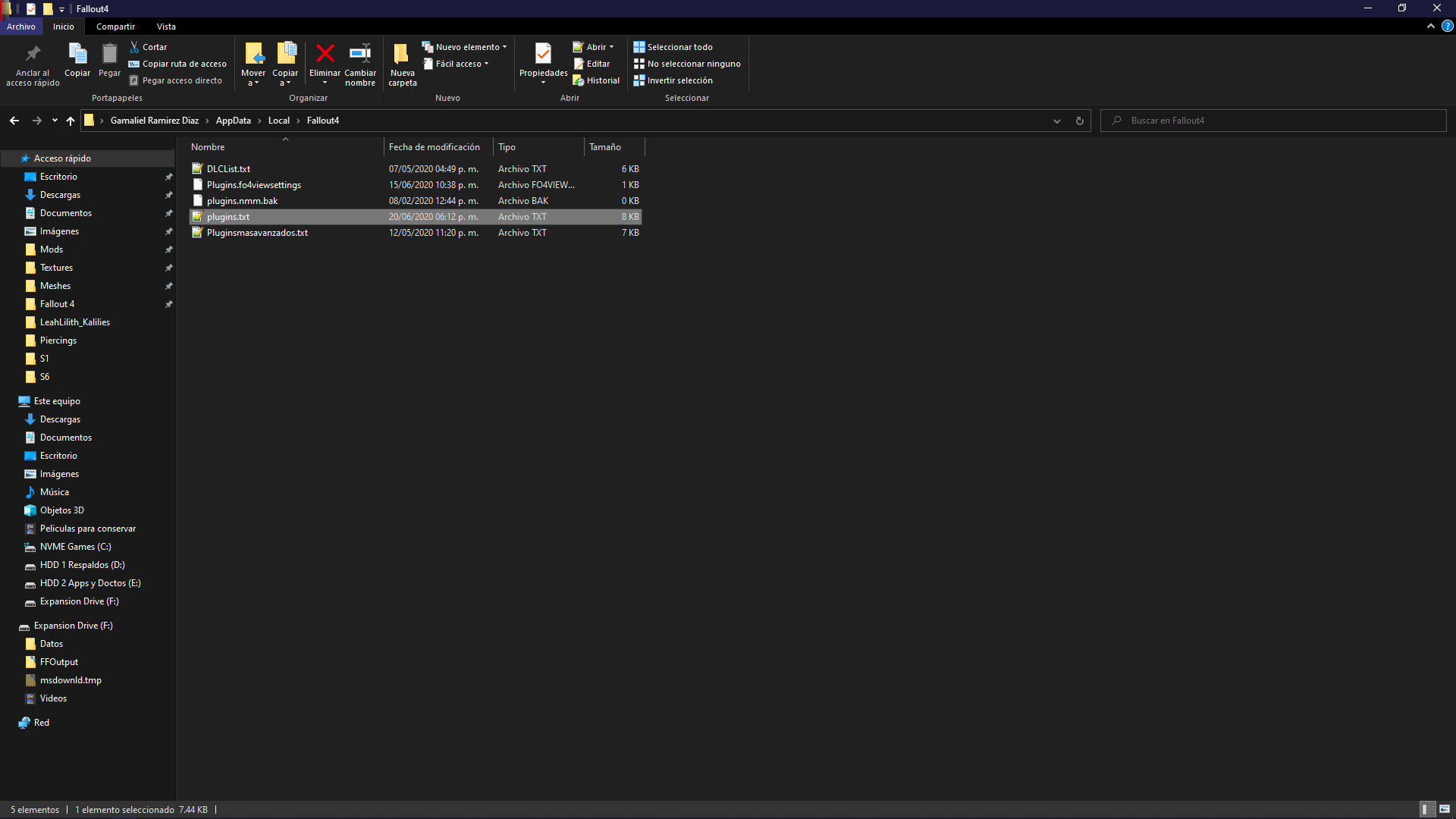This screenshot has width=1456, height=819.
Task: Open the Nuevo elemento dropdown
Action: pos(464,47)
